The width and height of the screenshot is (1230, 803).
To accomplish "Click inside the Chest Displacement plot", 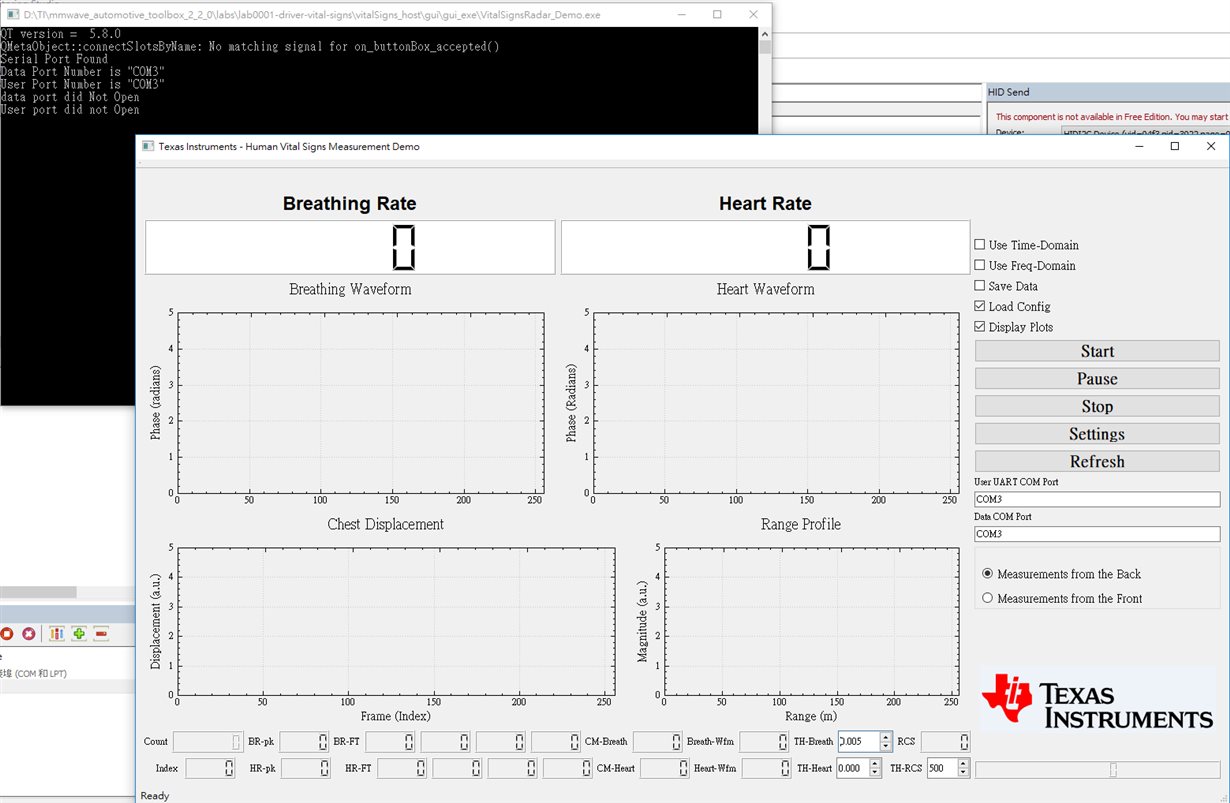I will tap(396, 621).
